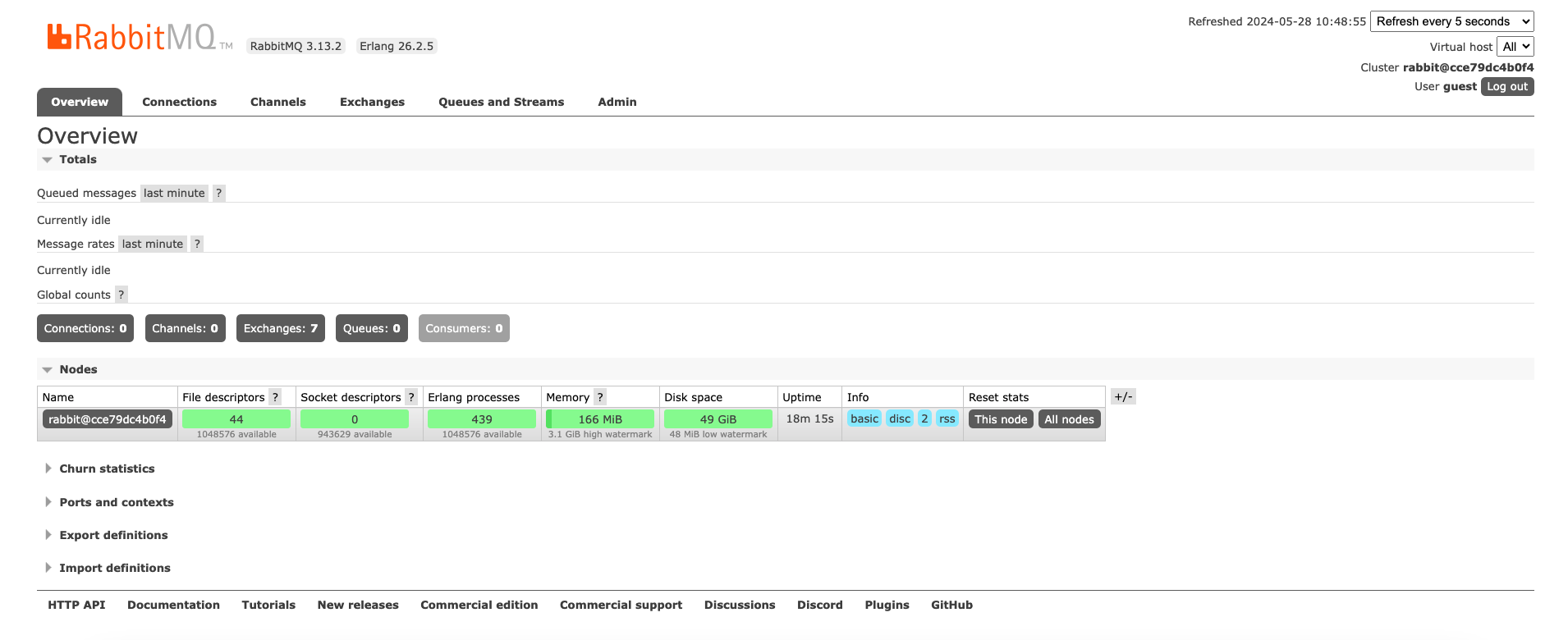
Task: Switch to the Channels tab
Action: (278, 102)
